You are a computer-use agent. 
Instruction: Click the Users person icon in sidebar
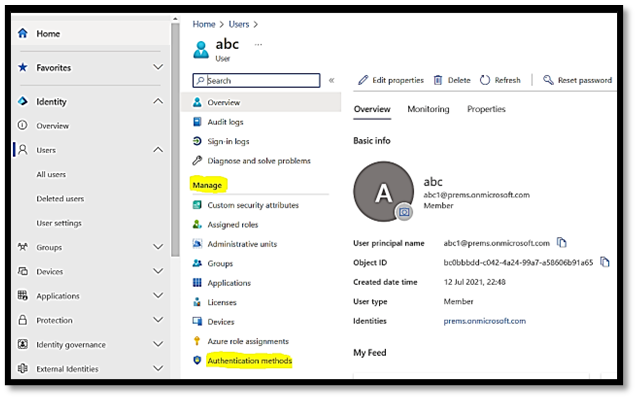[x=23, y=150]
